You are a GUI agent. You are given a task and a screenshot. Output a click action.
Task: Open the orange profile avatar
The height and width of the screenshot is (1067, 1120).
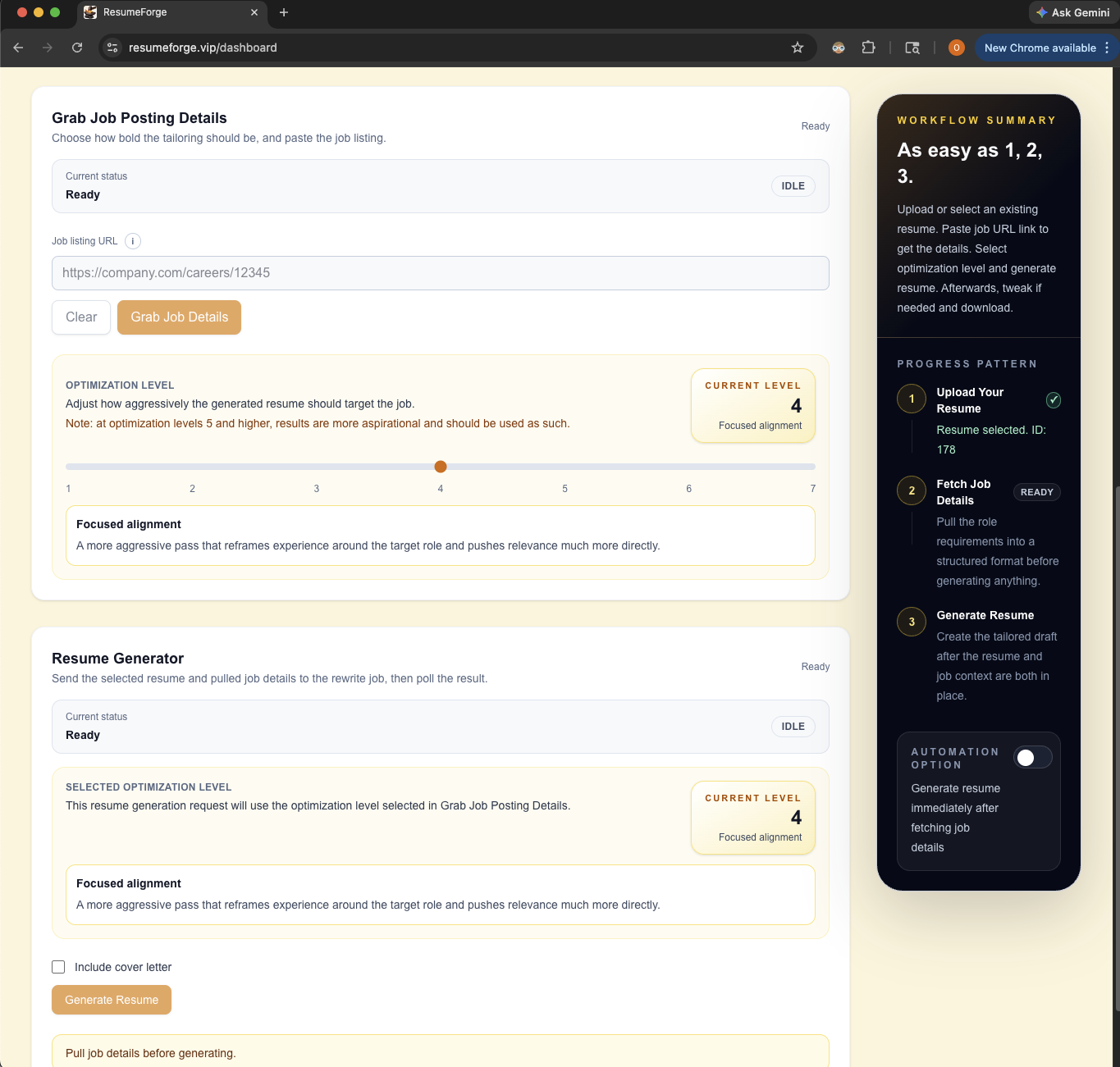(956, 48)
